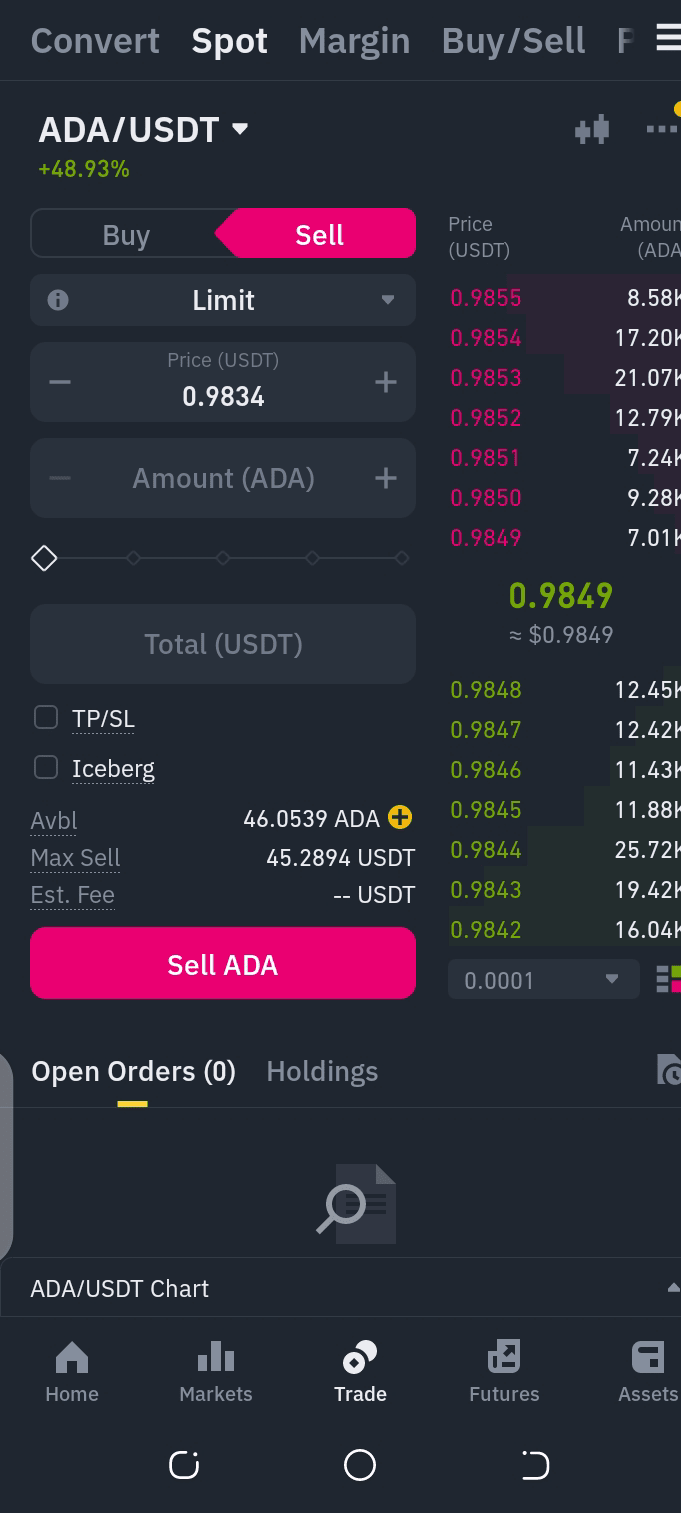Tick the Iceberg checkbox

[46, 767]
